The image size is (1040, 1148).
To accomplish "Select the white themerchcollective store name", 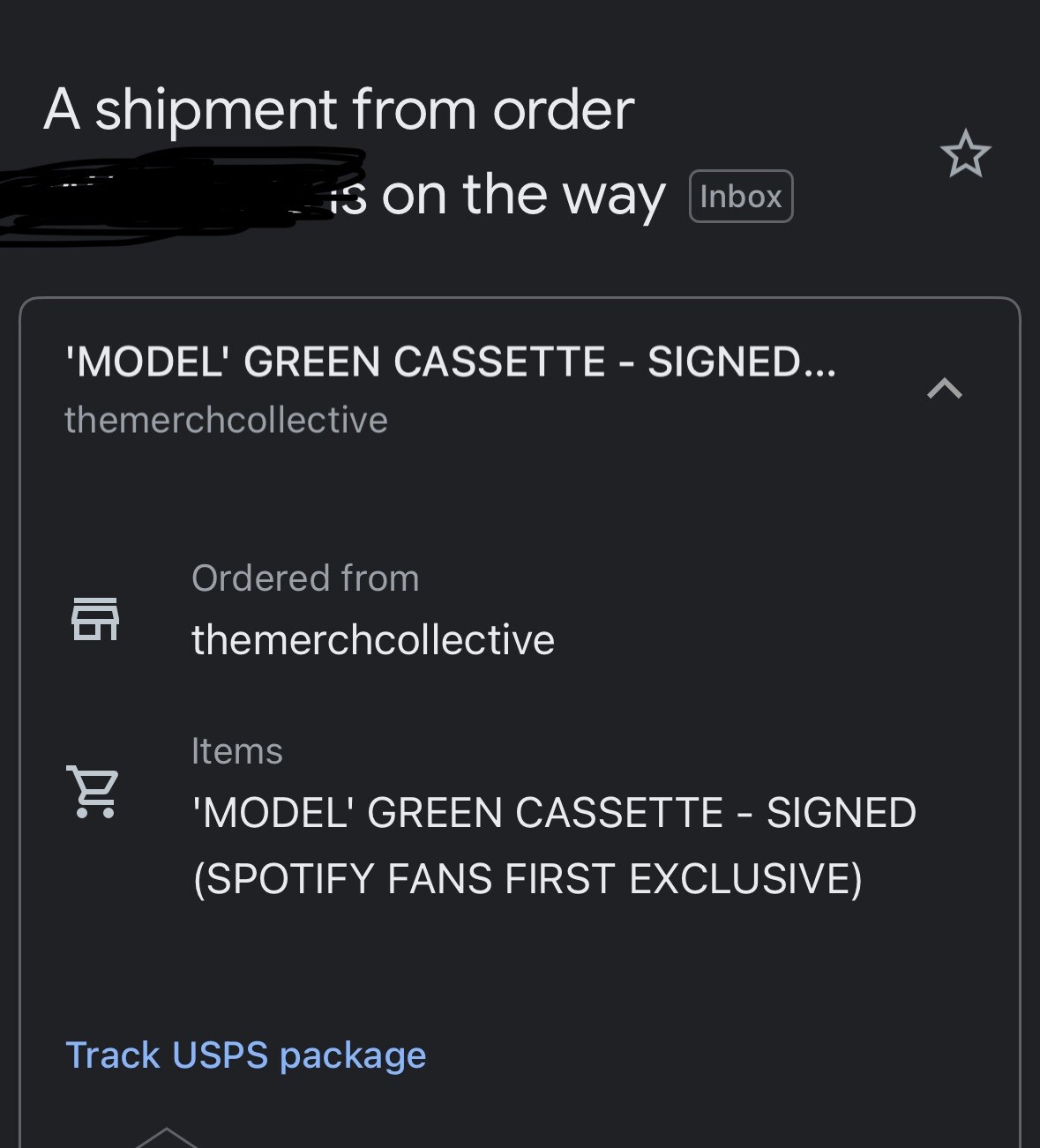I will 372,640.
